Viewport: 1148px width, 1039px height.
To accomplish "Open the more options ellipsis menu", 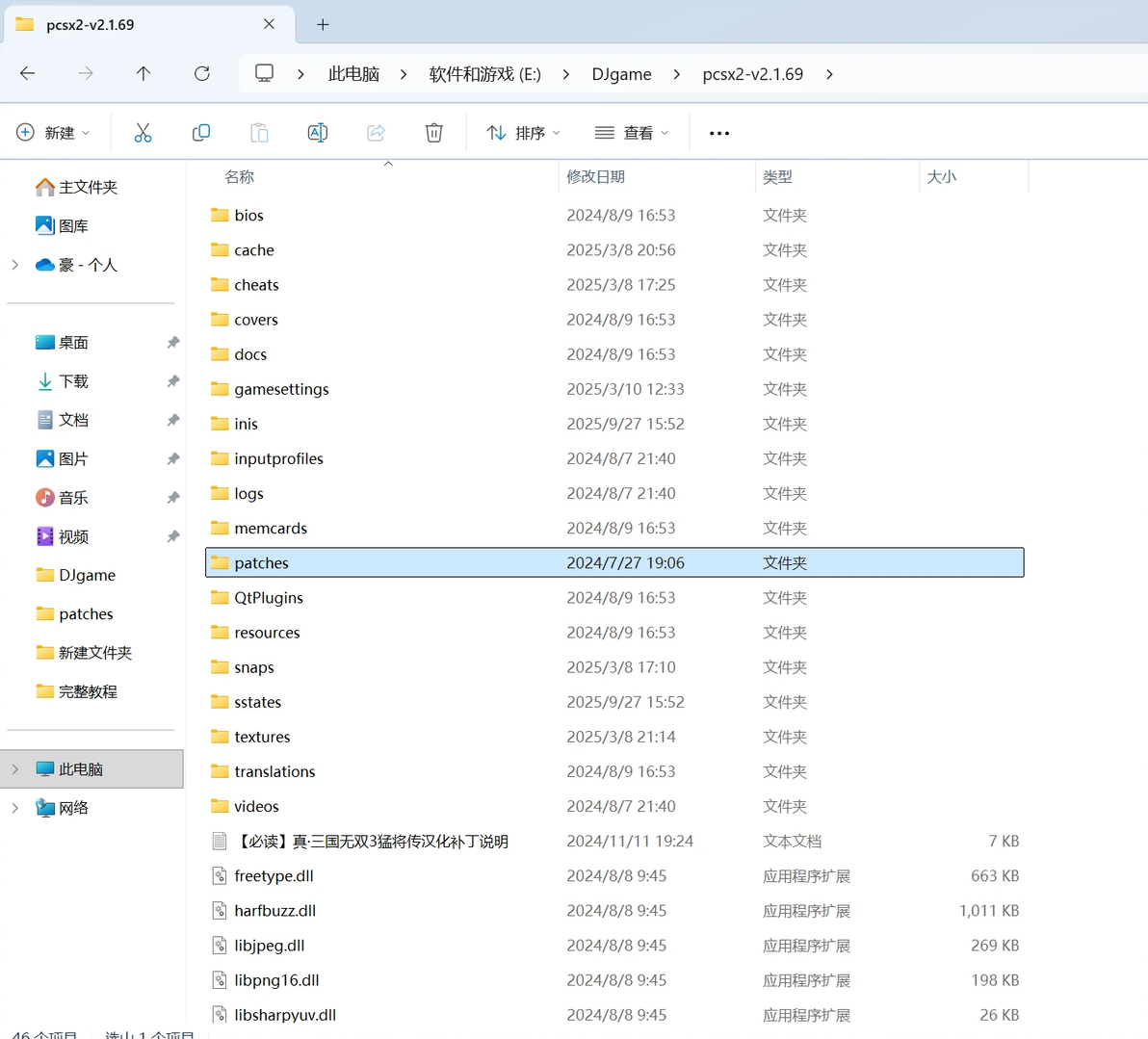I will pyautogui.click(x=719, y=133).
